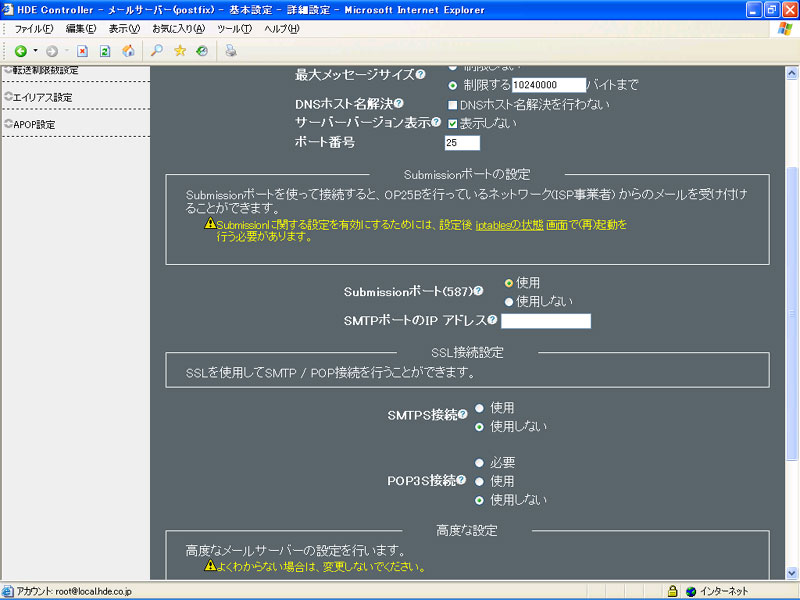Click the エイリアス設定 bullet icon
800x600 pixels.
pos(8,96)
